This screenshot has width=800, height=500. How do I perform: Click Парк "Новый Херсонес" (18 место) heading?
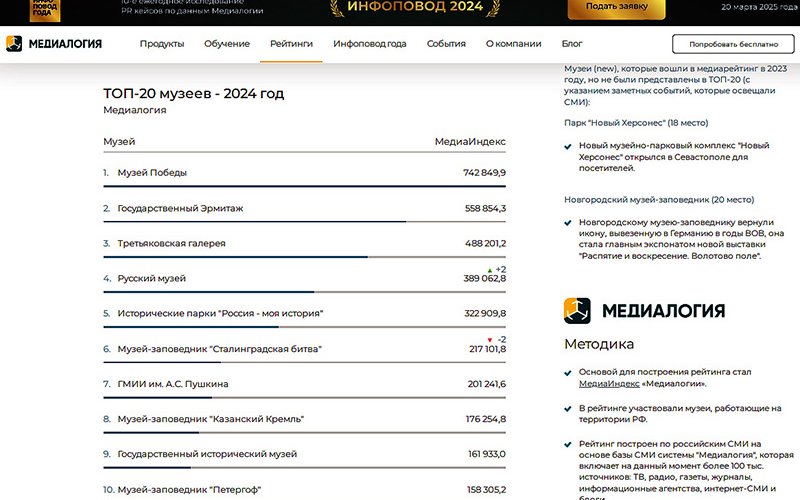pos(636,123)
